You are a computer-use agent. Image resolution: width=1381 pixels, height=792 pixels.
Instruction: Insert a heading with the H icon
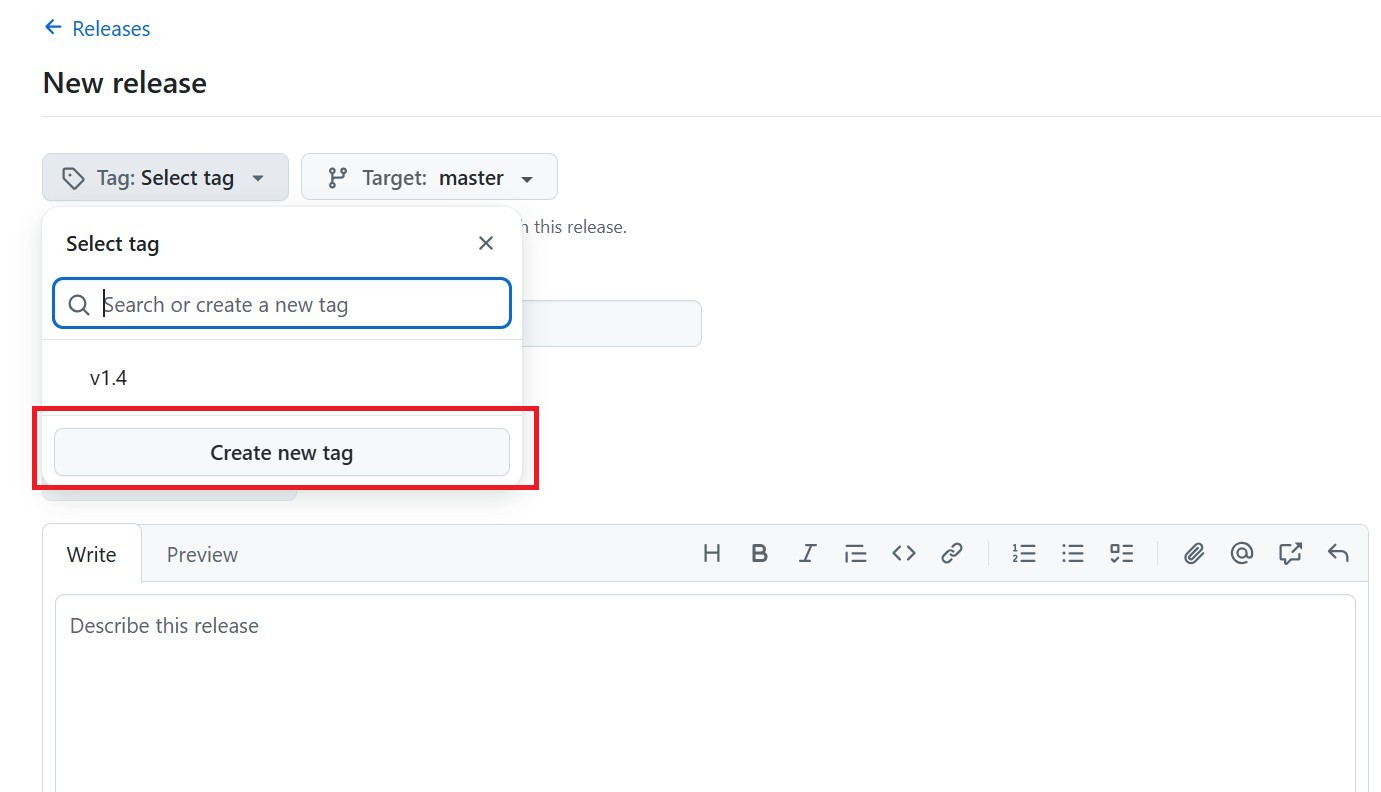(712, 553)
